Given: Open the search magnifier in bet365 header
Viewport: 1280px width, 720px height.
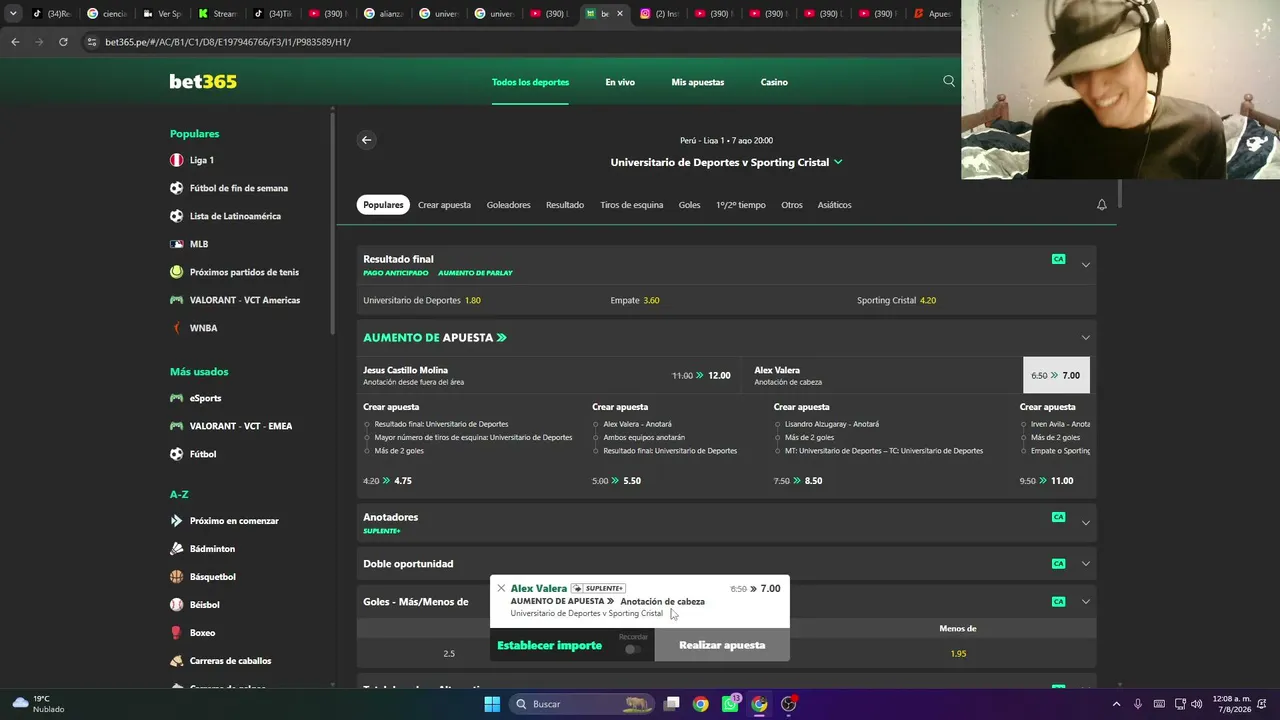Looking at the screenshot, I should [x=949, y=81].
